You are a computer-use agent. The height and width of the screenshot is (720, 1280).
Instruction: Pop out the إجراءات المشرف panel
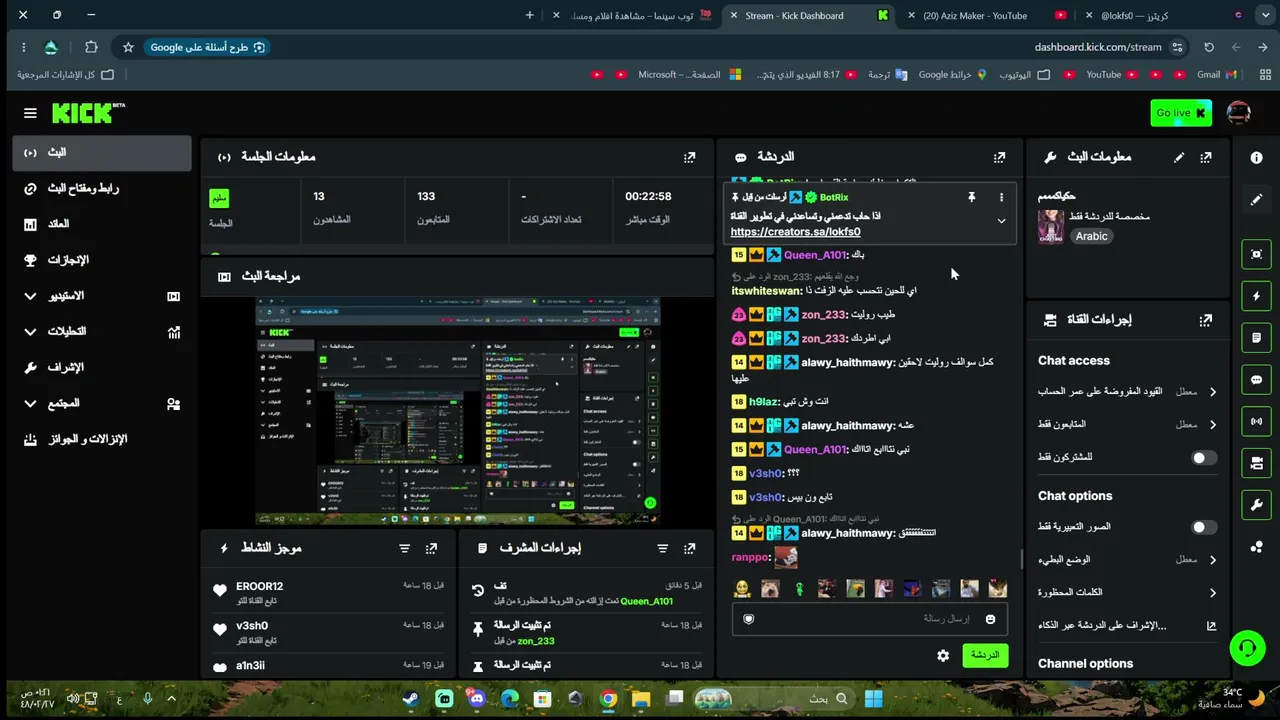[689, 548]
